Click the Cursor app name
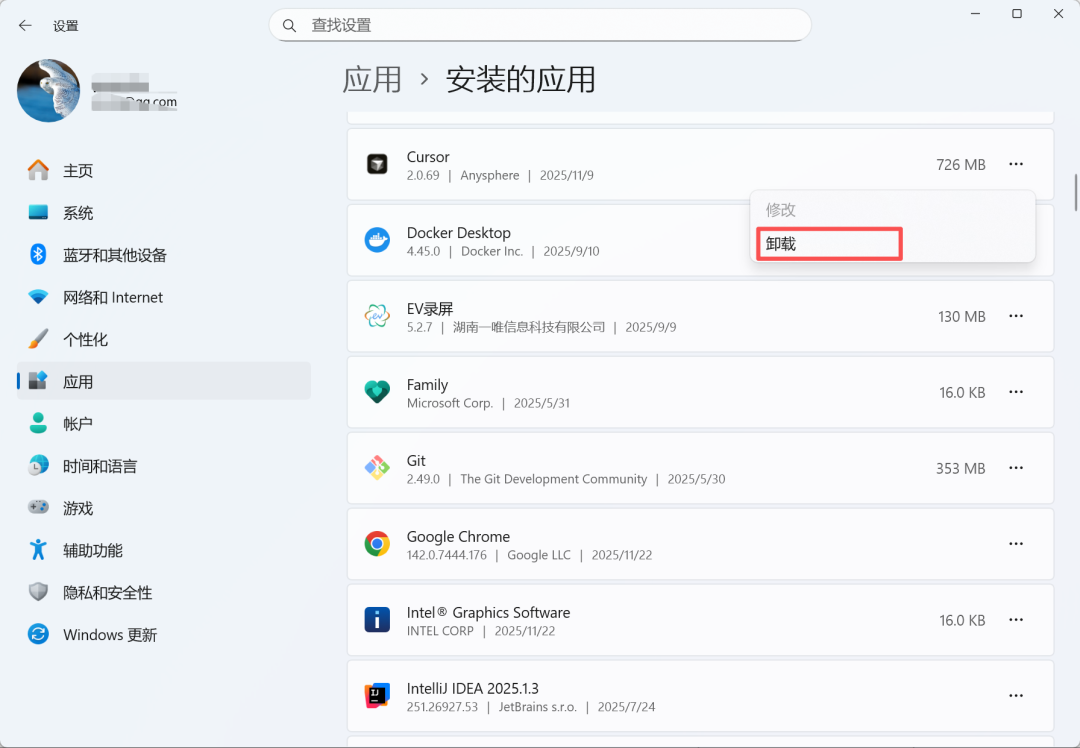This screenshot has height=748, width=1080. point(428,157)
